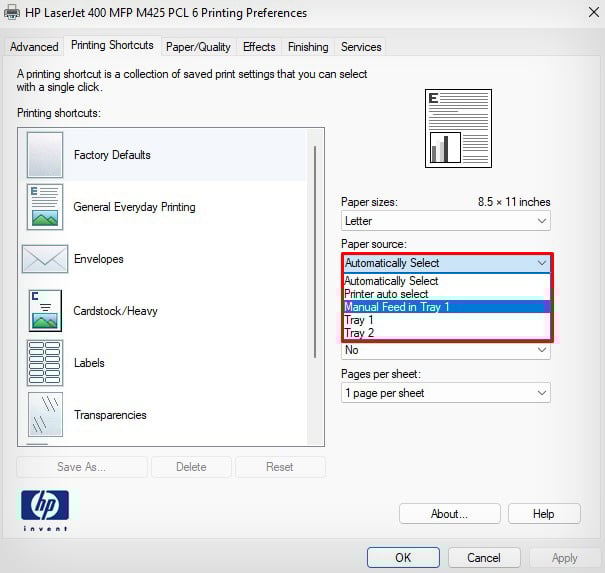Screen dimensions: 605x573
Task: Select the Envelopes text label
Action: (99, 259)
